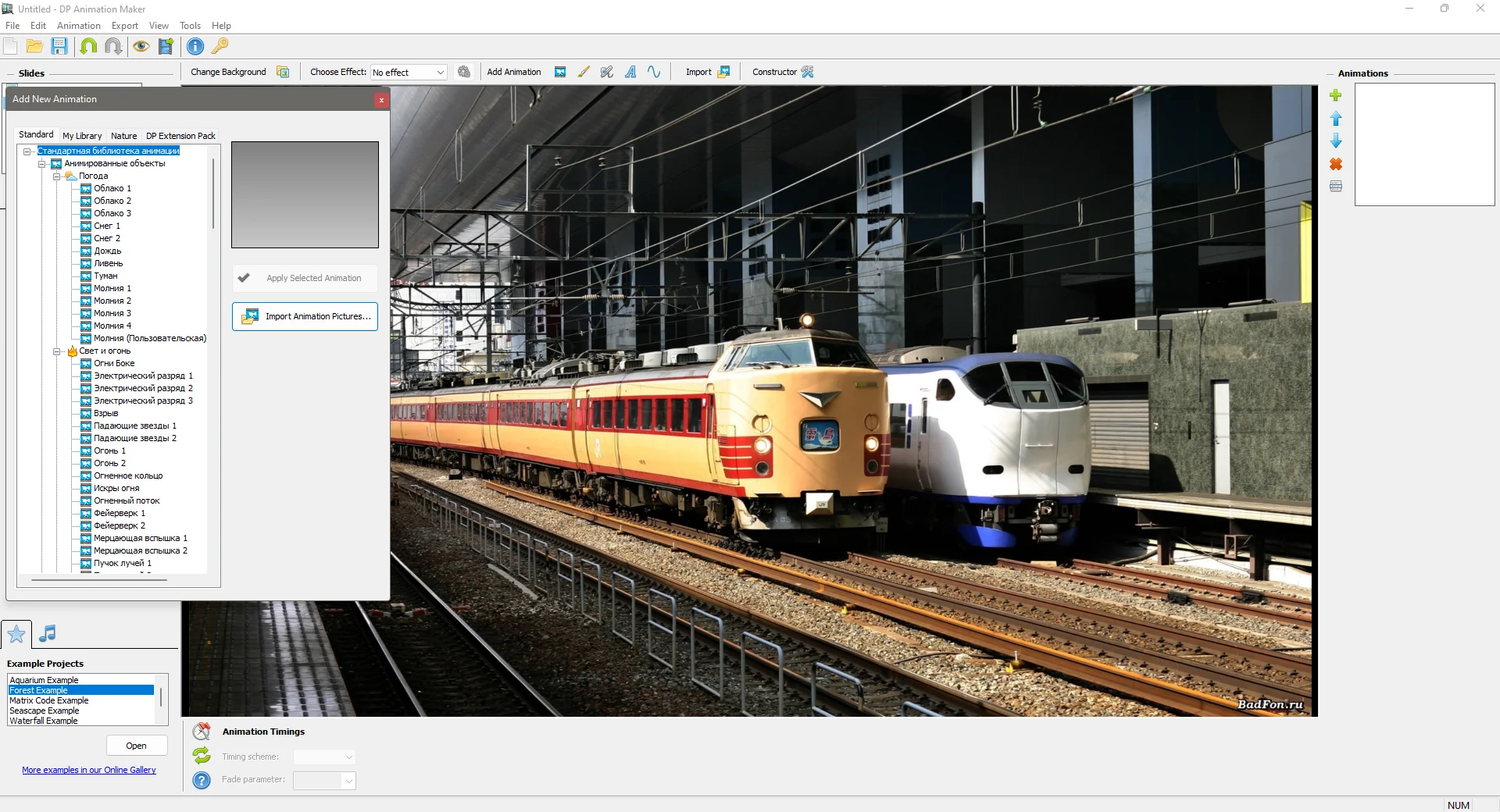Screen dimensions: 1500x812
Task: Click the text animation letter A icon
Action: 630,72
